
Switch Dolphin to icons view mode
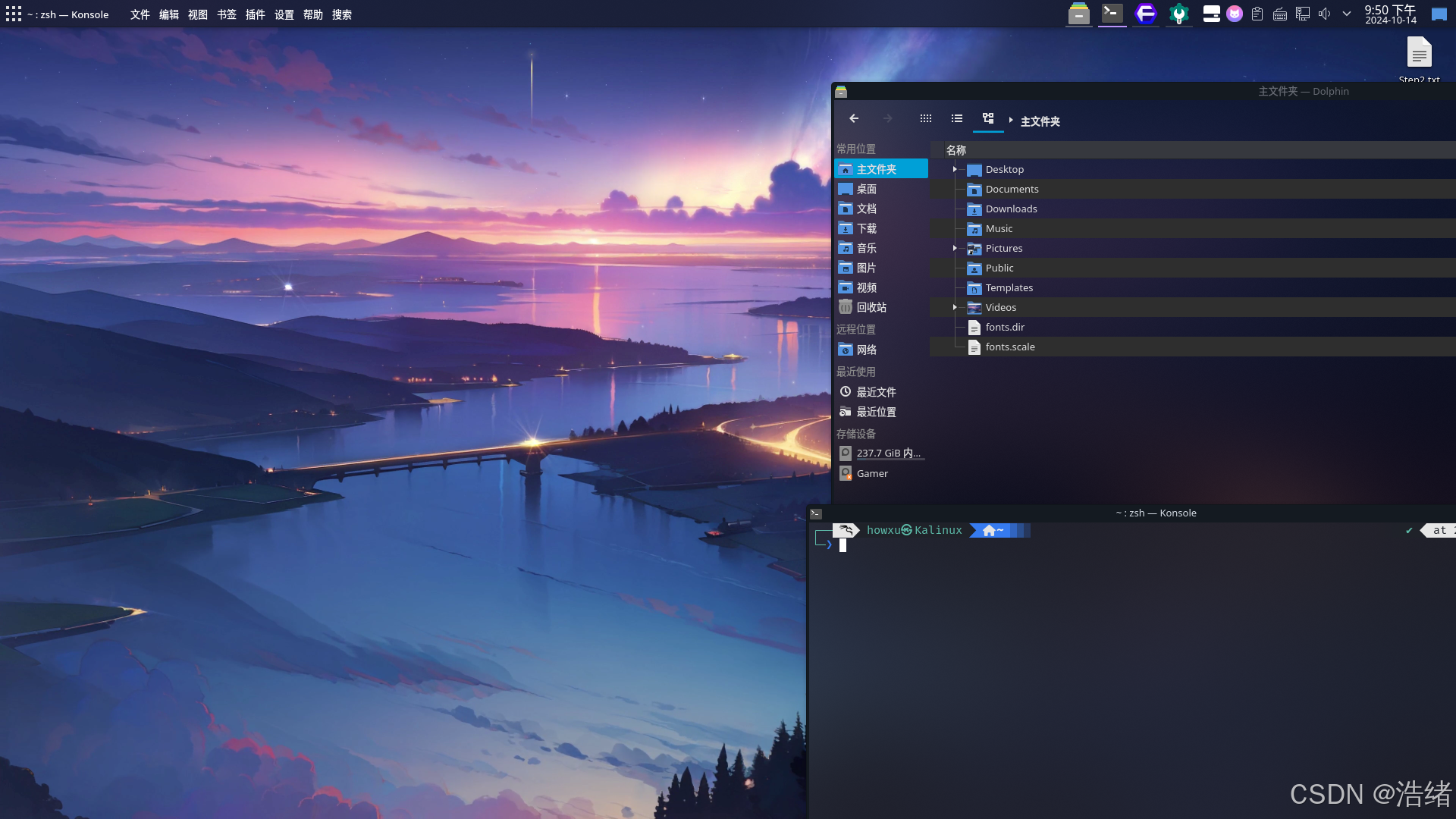click(925, 118)
